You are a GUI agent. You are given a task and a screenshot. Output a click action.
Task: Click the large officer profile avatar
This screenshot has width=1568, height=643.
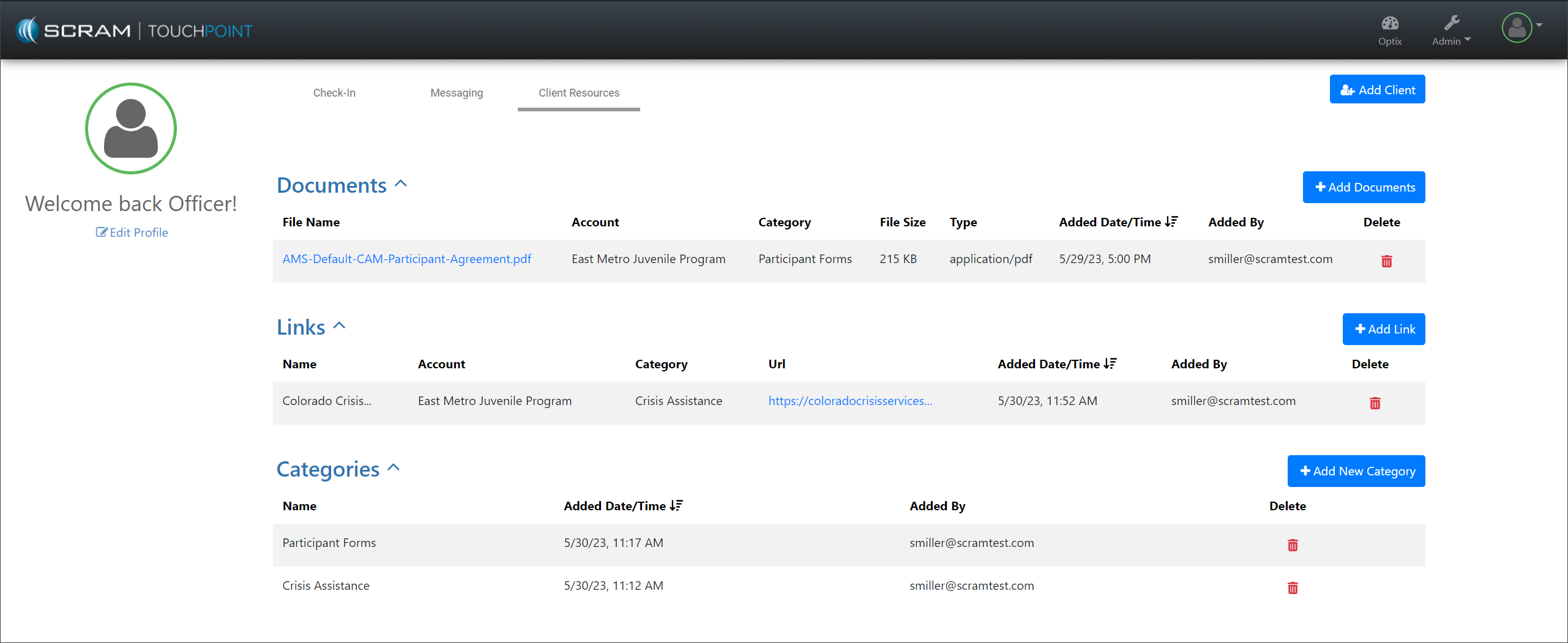click(131, 128)
